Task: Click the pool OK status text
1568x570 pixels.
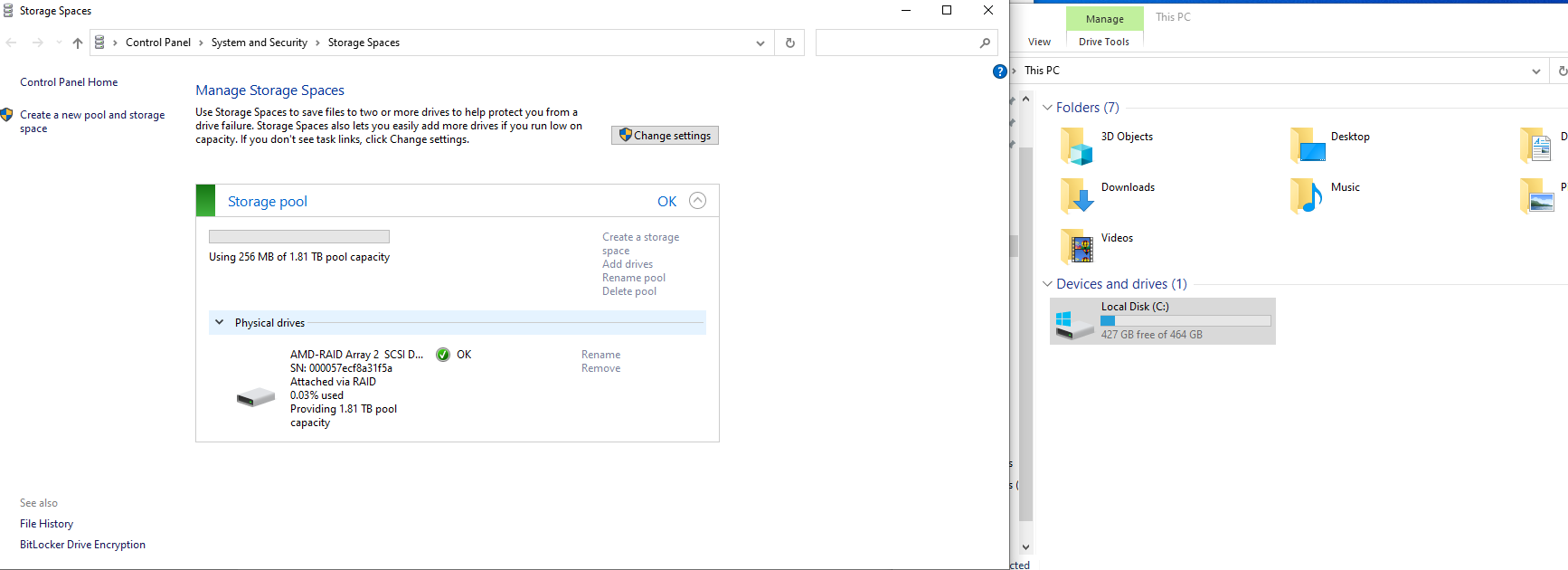Action: (x=667, y=202)
